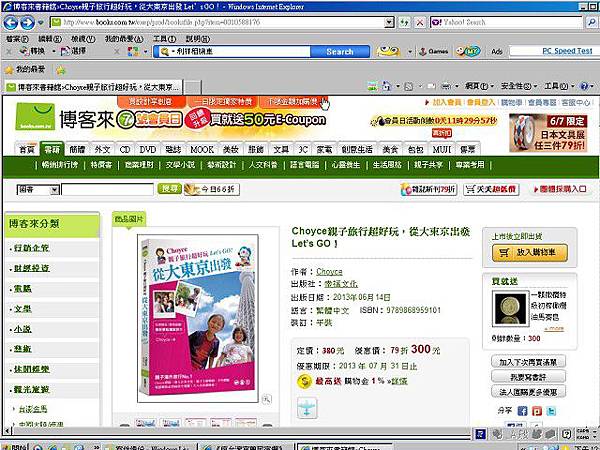Open the 檢視(V) menu
600x450 pixels.
(x=83, y=39)
